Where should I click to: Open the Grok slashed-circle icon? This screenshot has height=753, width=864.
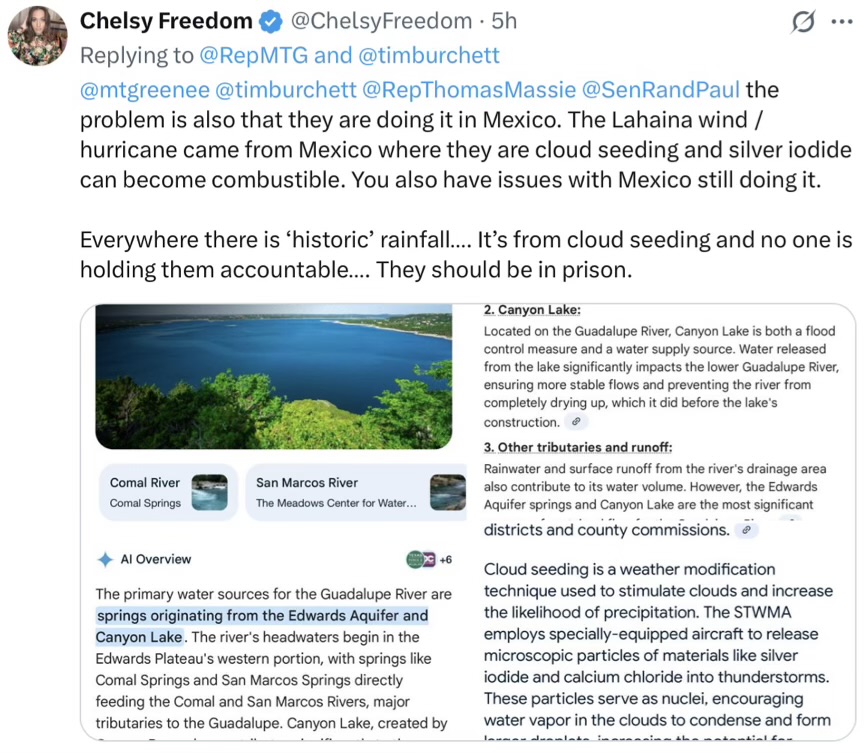pyautogui.click(x=803, y=22)
